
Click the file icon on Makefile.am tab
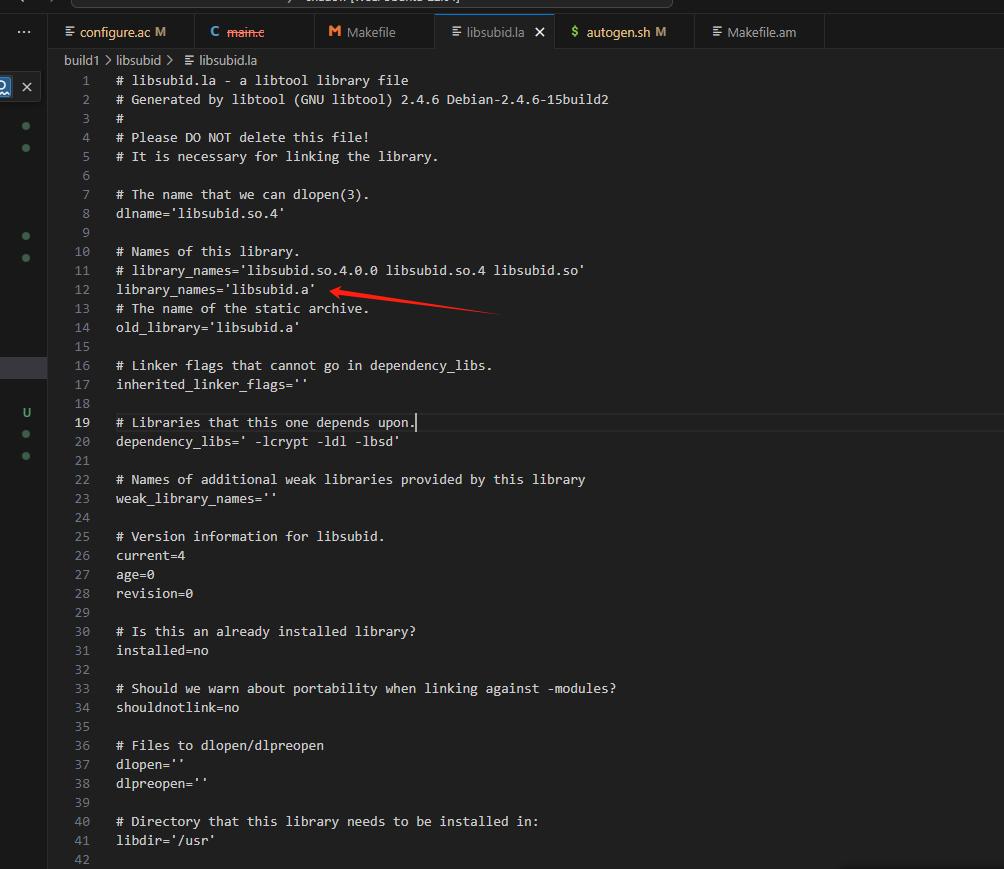click(x=716, y=32)
